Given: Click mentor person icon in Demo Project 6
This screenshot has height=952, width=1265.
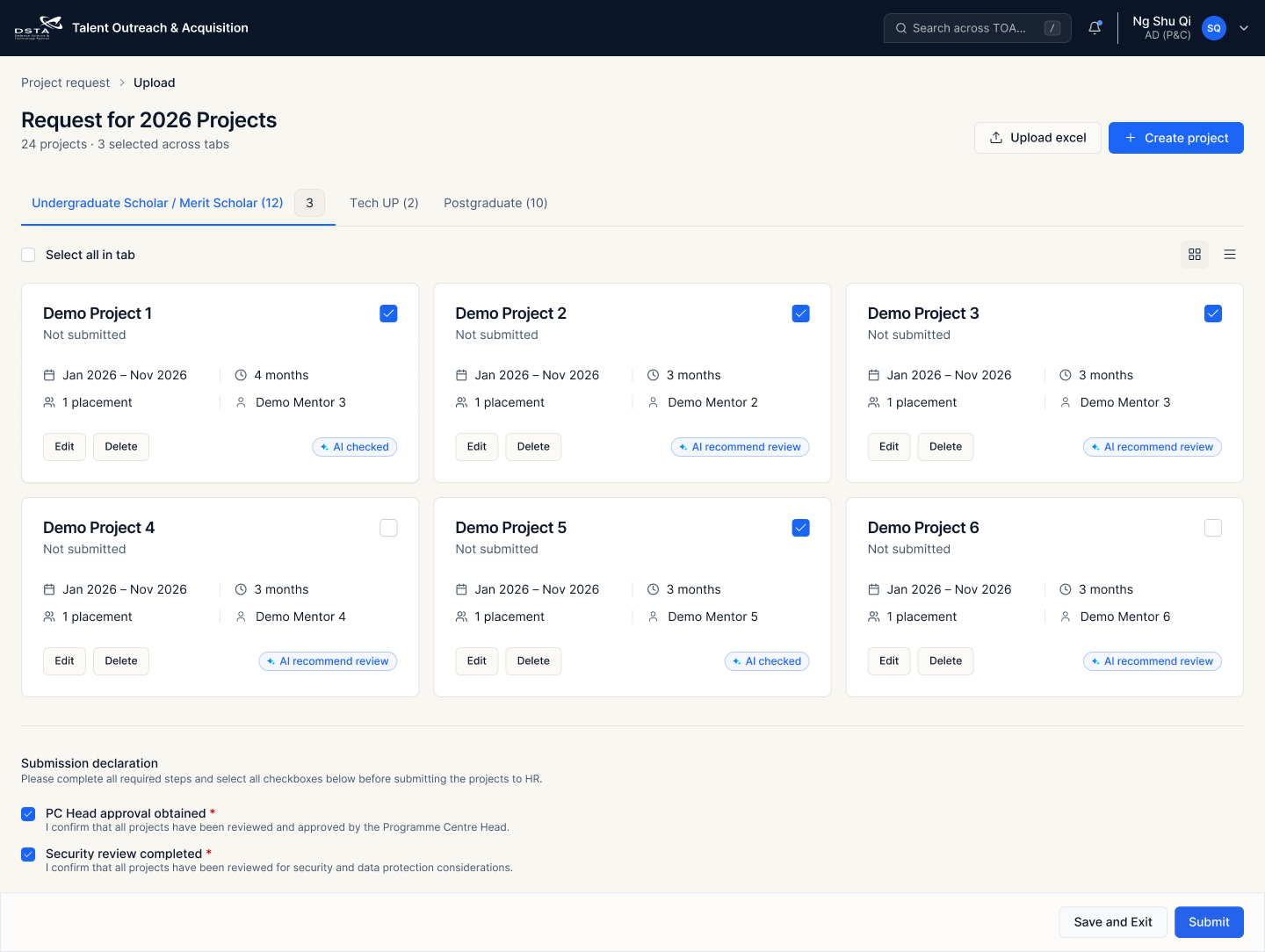Looking at the screenshot, I should [x=1065, y=617].
